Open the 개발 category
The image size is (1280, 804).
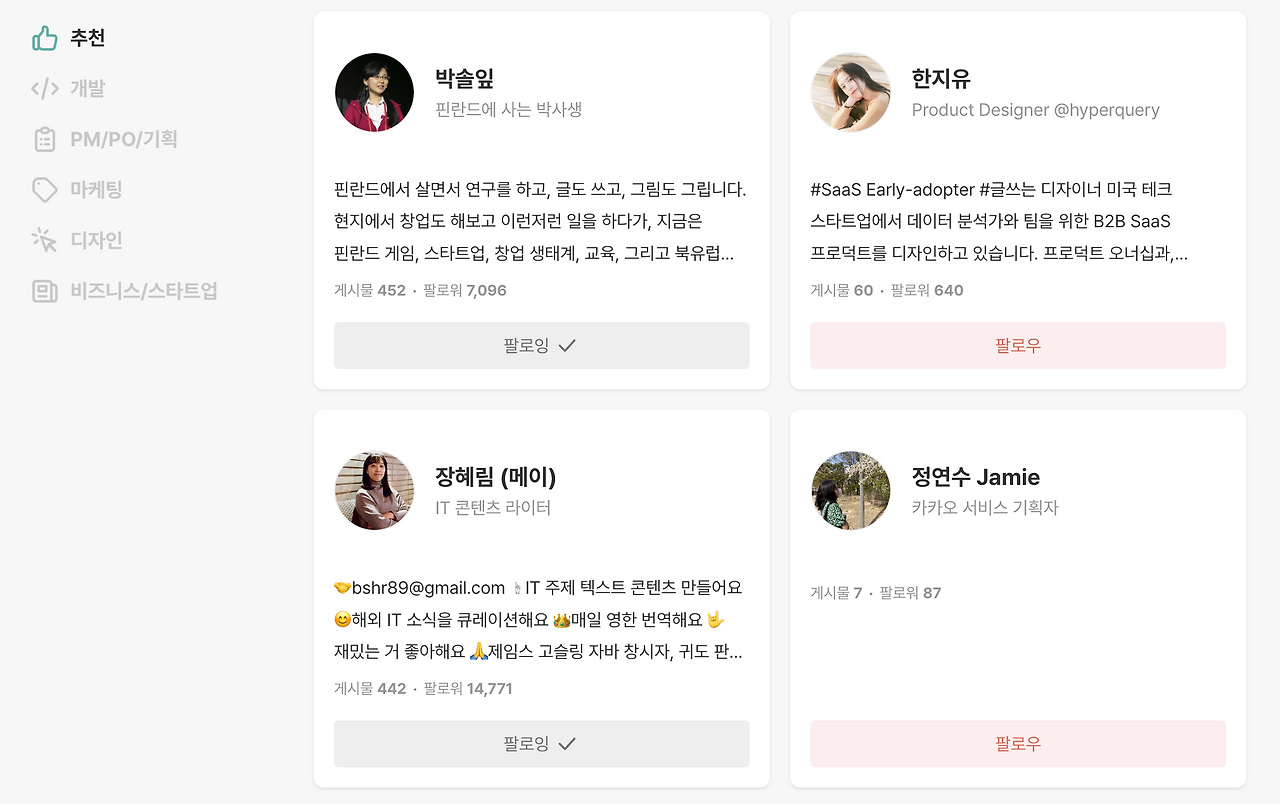click(x=87, y=89)
